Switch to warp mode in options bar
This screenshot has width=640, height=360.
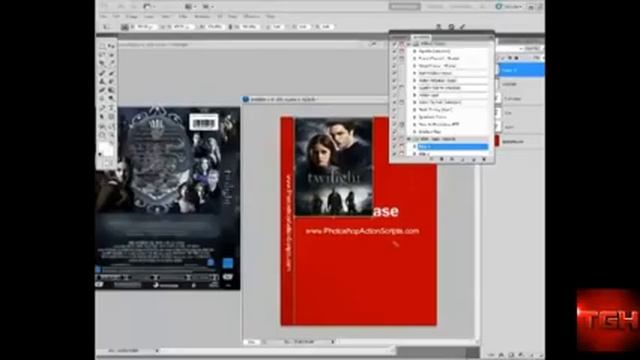[x=439, y=27]
